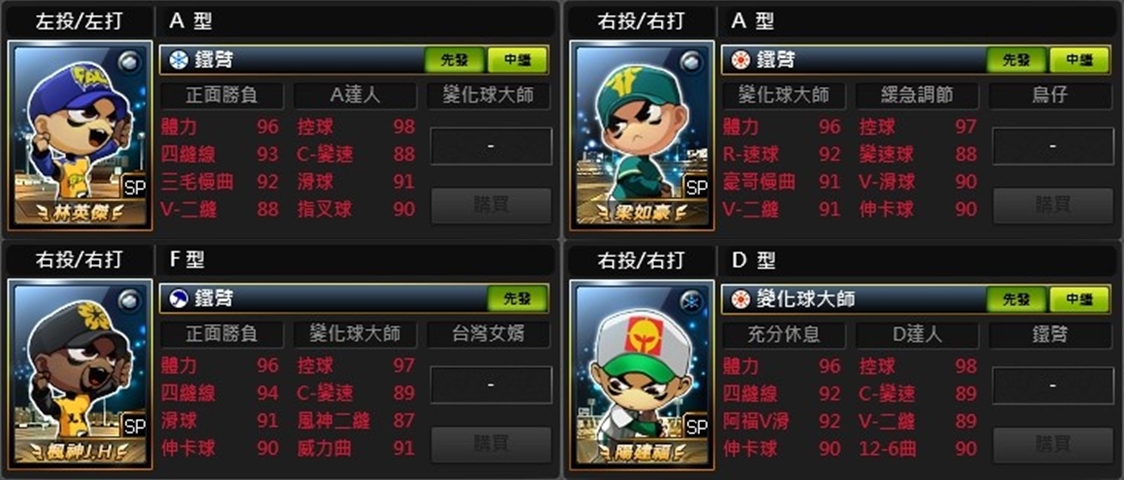The height and width of the screenshot is (480, 1124).
Task: Toggle 先發 role for 風神J.H
Action: click(x=516, y=298)
